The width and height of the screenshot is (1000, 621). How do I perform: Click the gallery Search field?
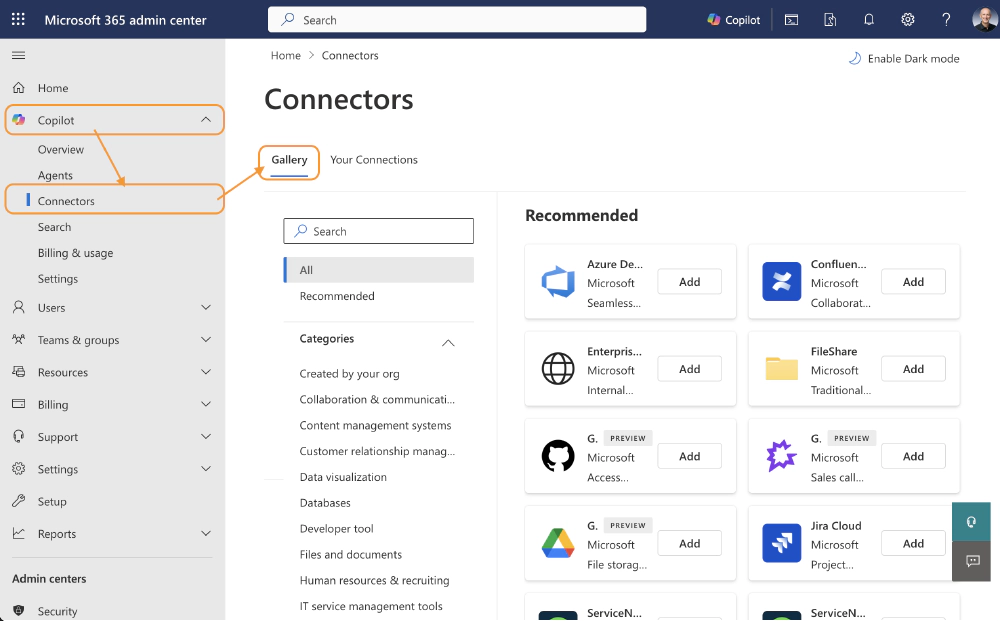coord(379,231)
